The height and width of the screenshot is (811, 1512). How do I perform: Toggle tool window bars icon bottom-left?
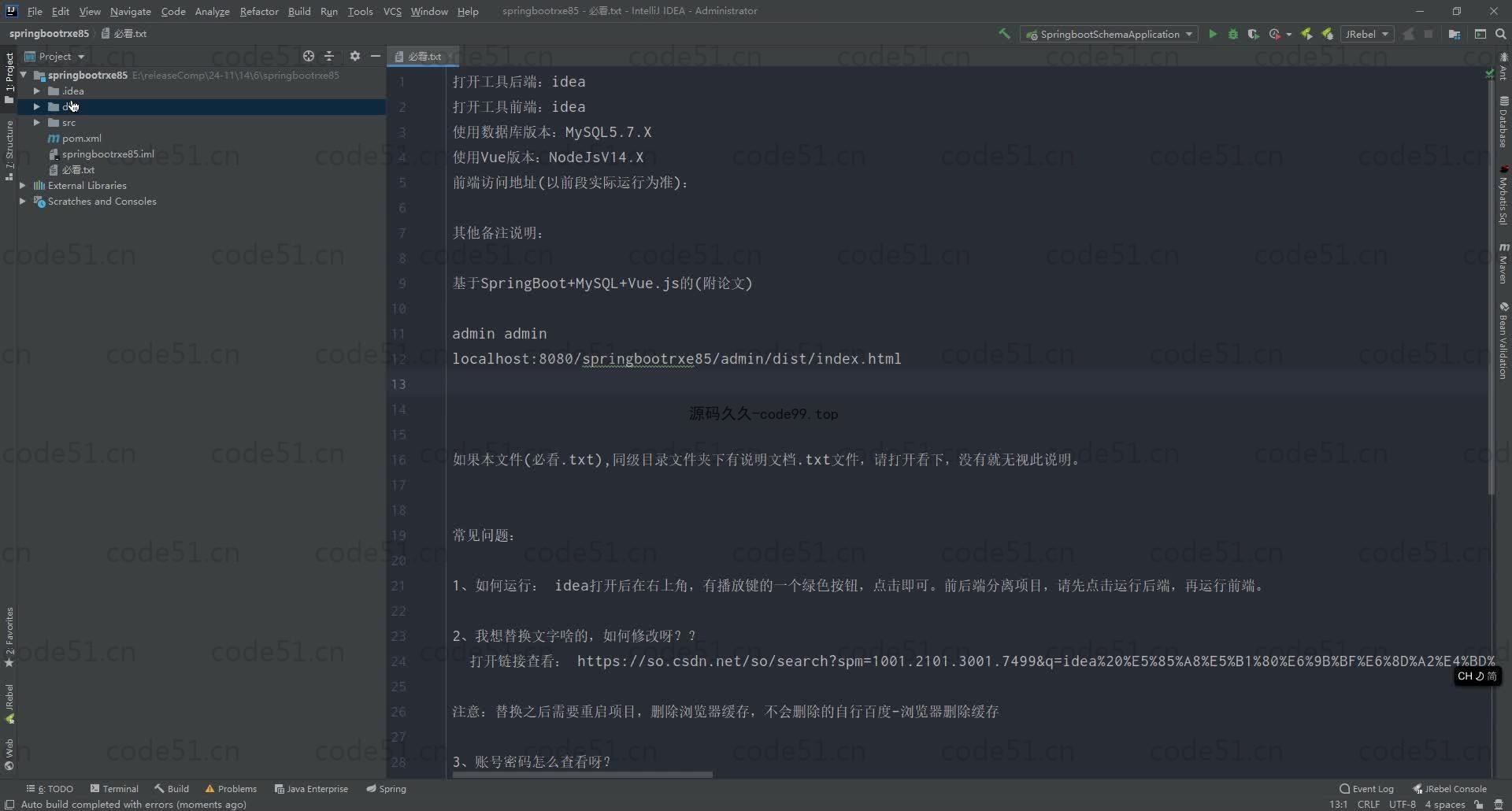click(x=9, y=804)
